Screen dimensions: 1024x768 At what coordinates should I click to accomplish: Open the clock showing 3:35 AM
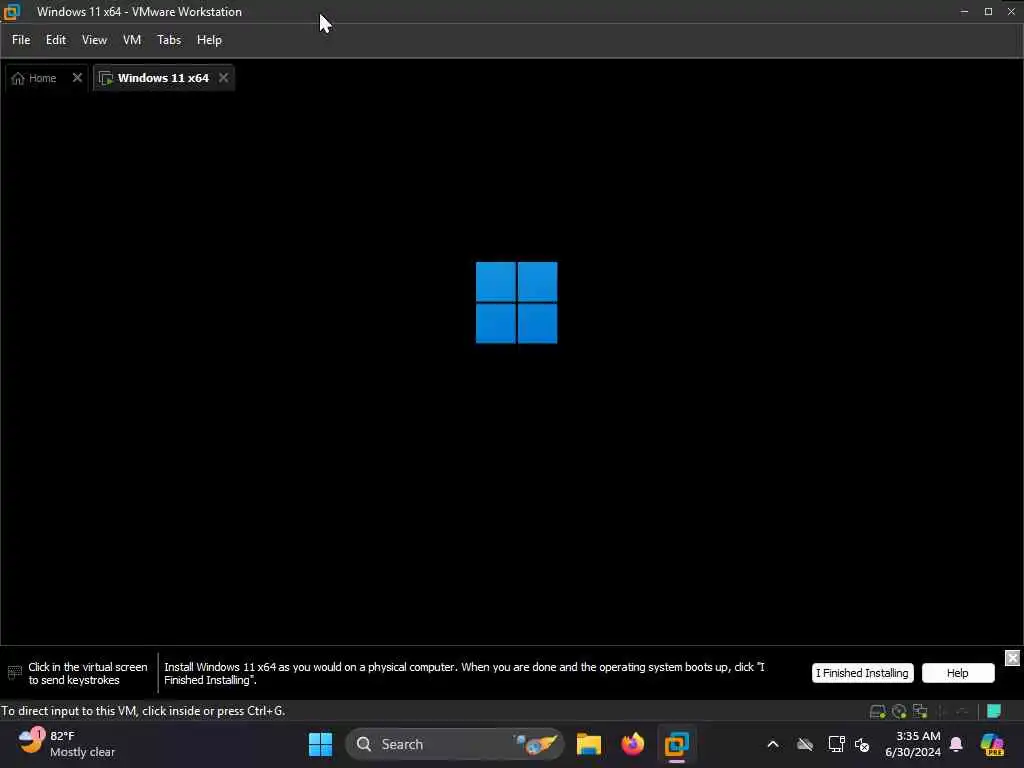coord(912,744)
